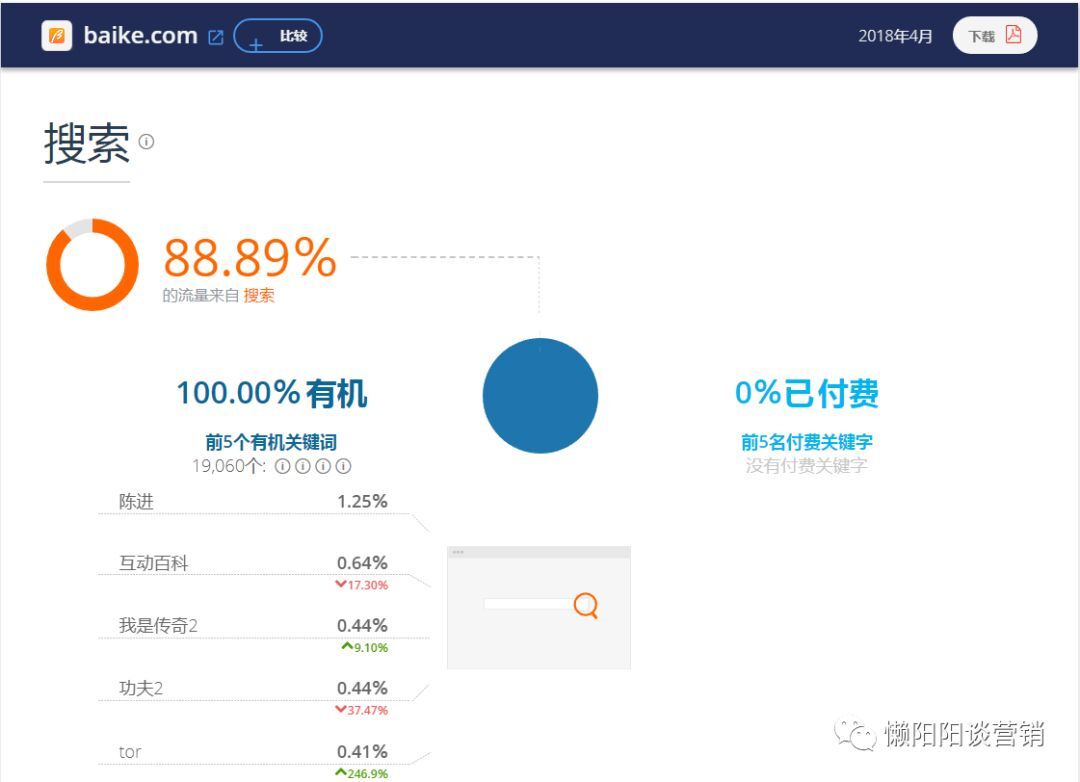1080x782 pixels.
Task: Select the 1.25% value for 陈进
Action: pos(362,502)
